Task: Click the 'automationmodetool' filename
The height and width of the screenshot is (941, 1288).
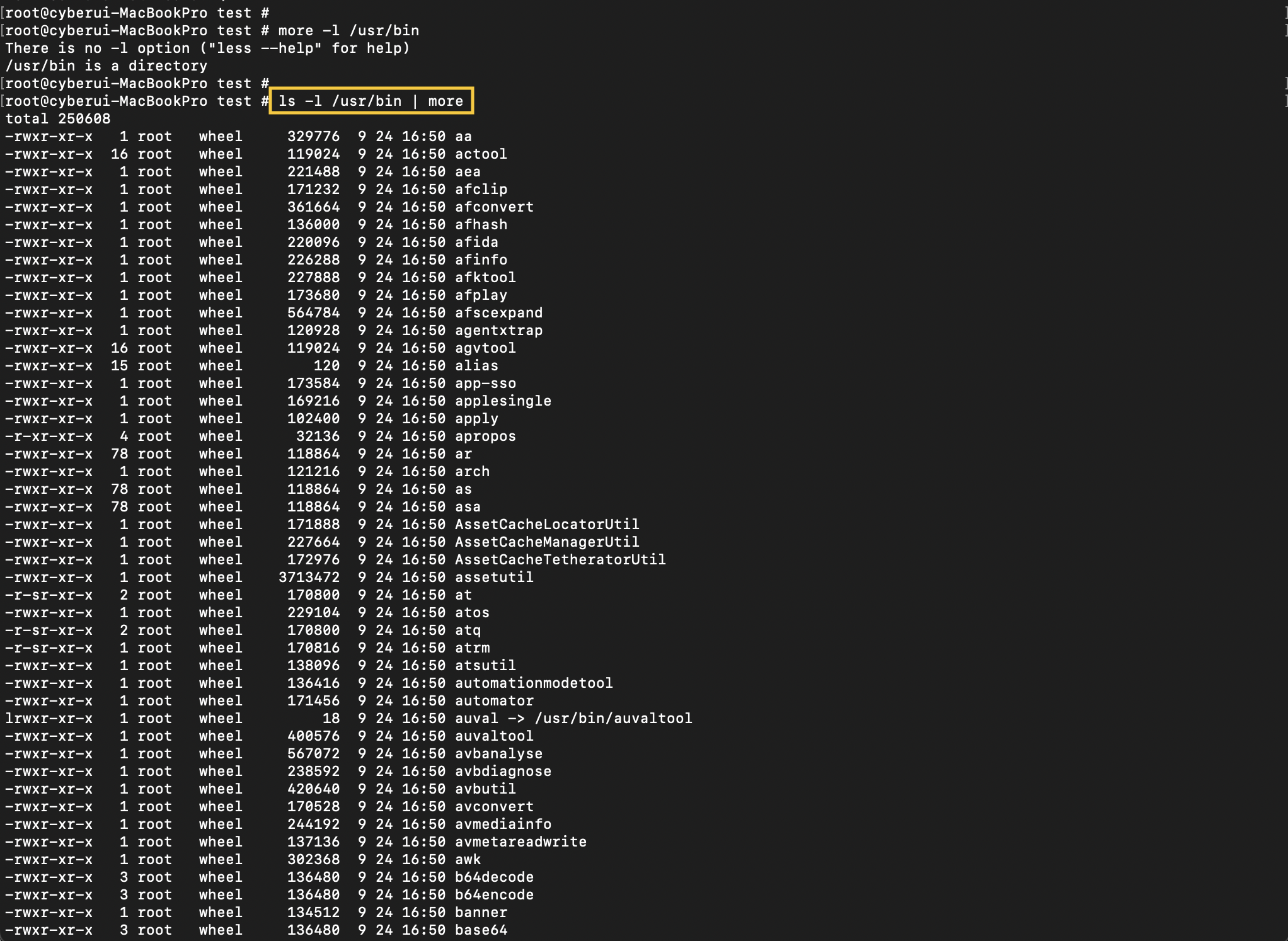Action: coord(534,683)
